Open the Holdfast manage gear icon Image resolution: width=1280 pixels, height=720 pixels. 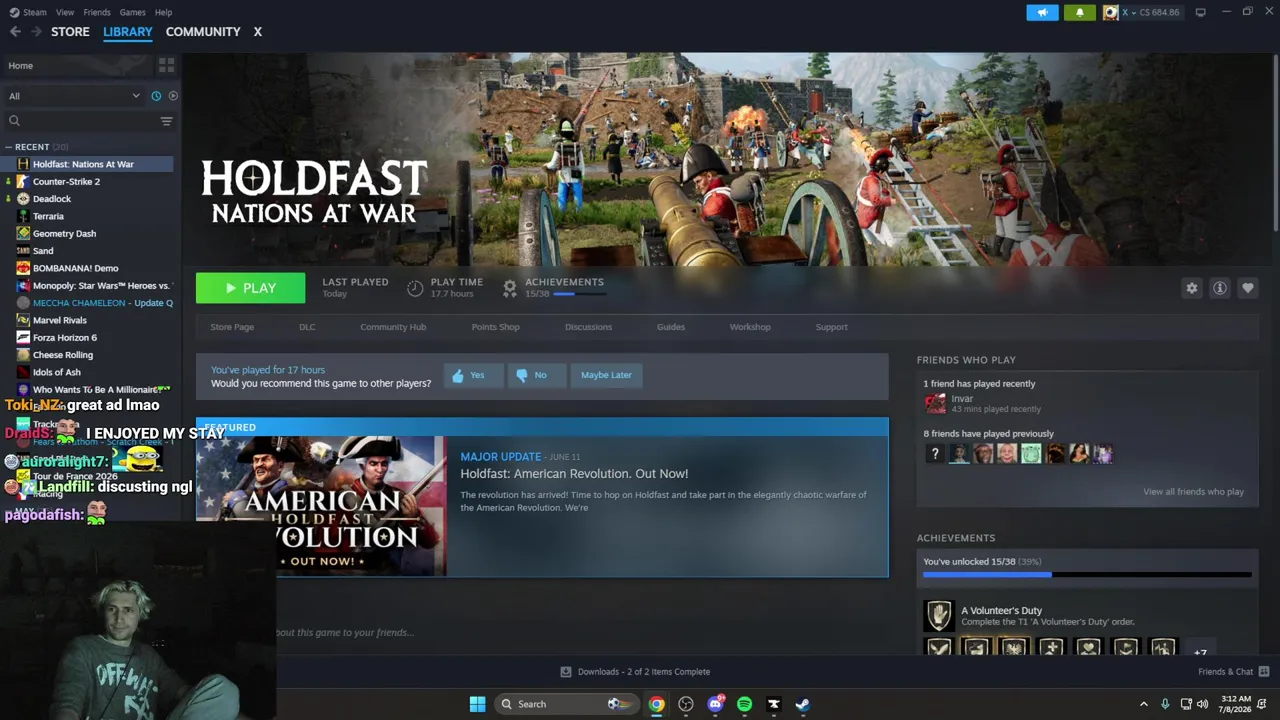(1191, 288)
